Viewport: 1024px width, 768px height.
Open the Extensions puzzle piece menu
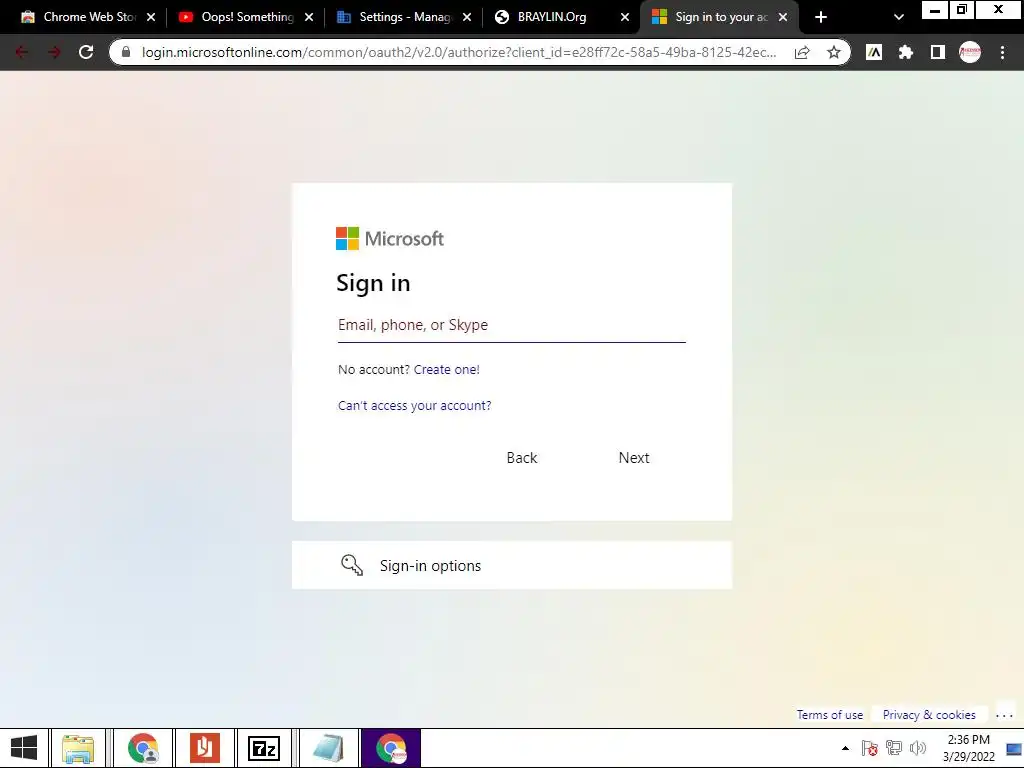coord(906,52)
